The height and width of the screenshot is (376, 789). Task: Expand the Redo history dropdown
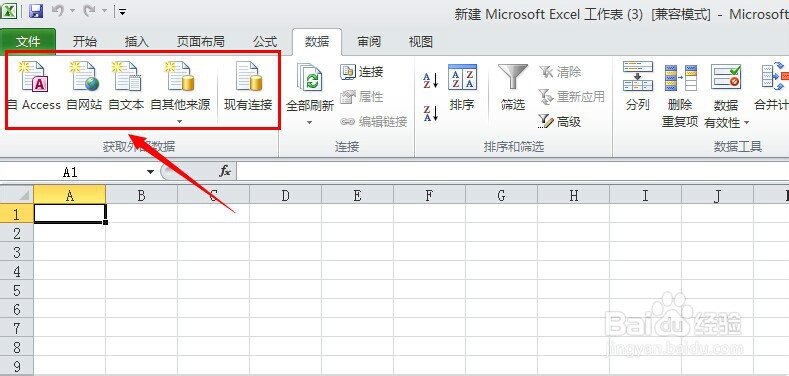coord(104,11)
